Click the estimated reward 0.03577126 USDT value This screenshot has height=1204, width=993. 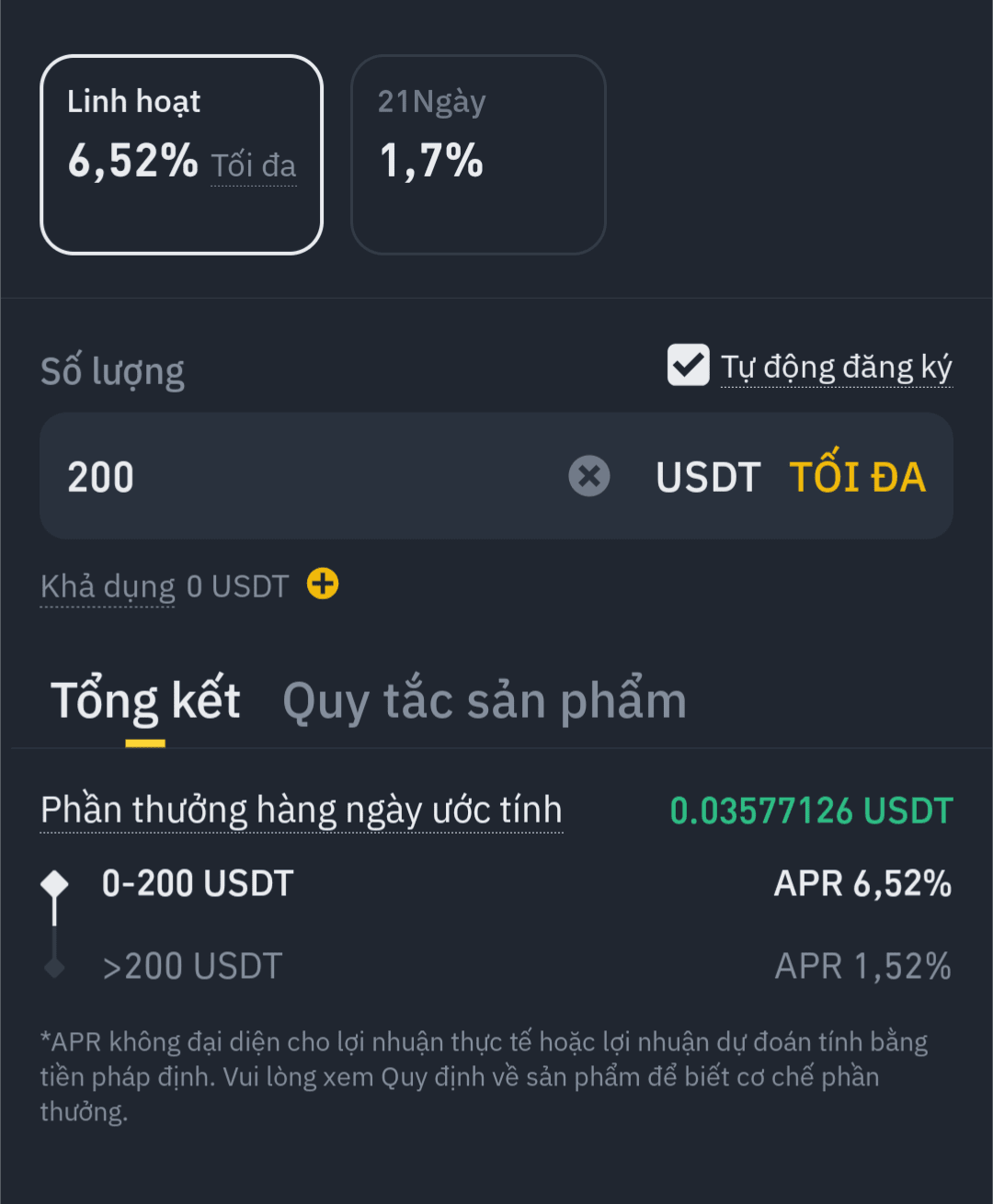click(x=811, y=811)
